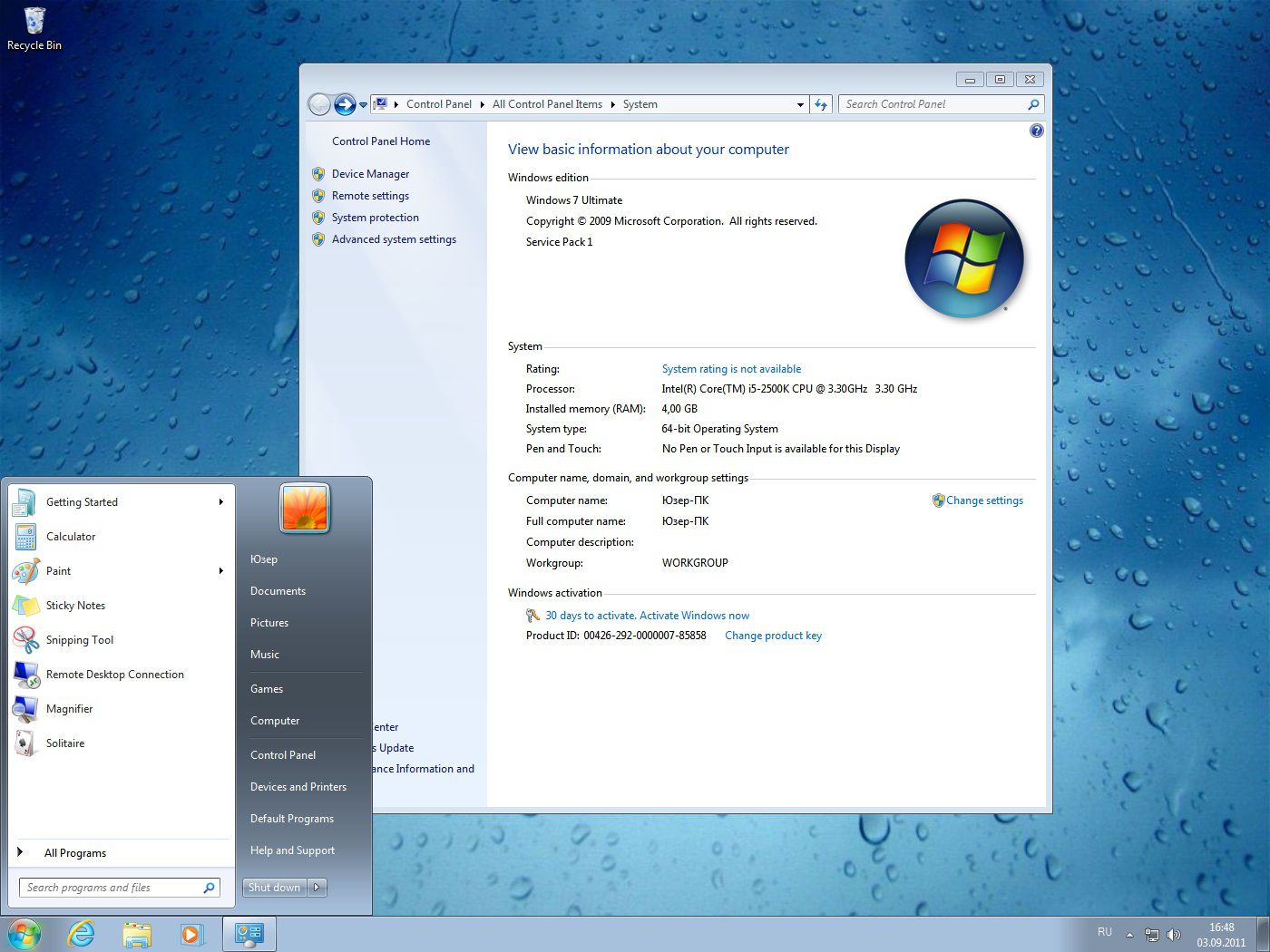The image size is (1270, 952).
Task: Click the Remote Desktop Connection icon
Action: tap(25, 675)
